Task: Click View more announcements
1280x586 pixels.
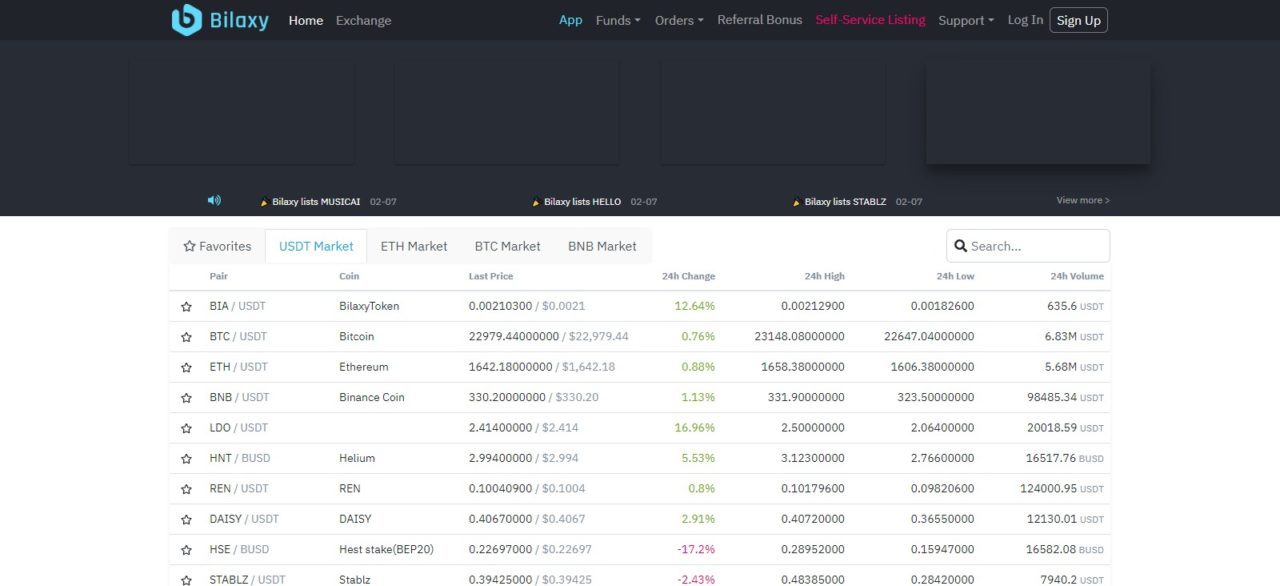Action: (1083, 201)
